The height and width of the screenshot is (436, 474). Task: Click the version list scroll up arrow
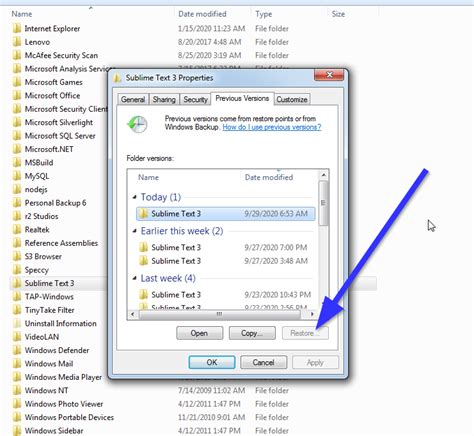pos(323,175)
